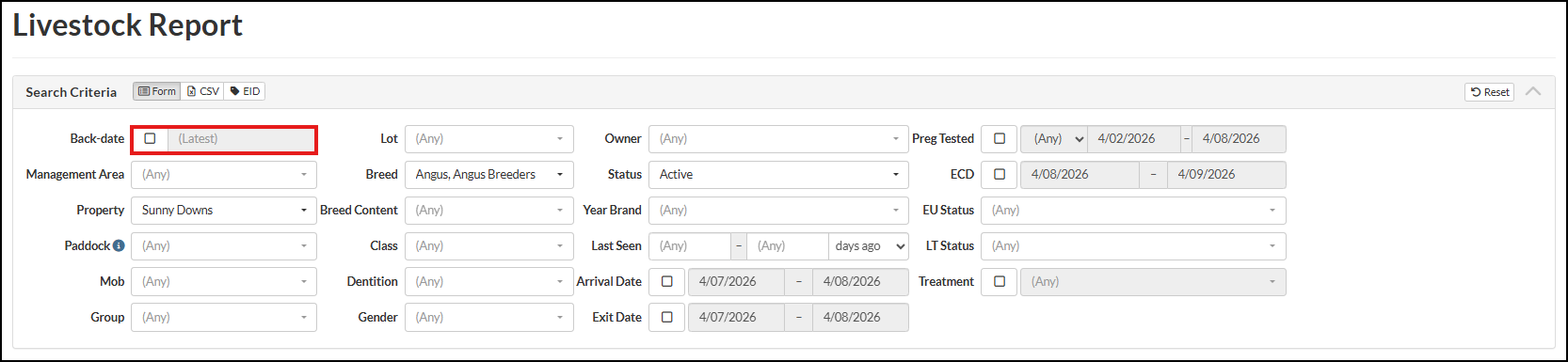Click Preg Tested end date 4/08/2026
Image resolution: width=1568 pixels, height=362 pixels.
point(1239,138)
